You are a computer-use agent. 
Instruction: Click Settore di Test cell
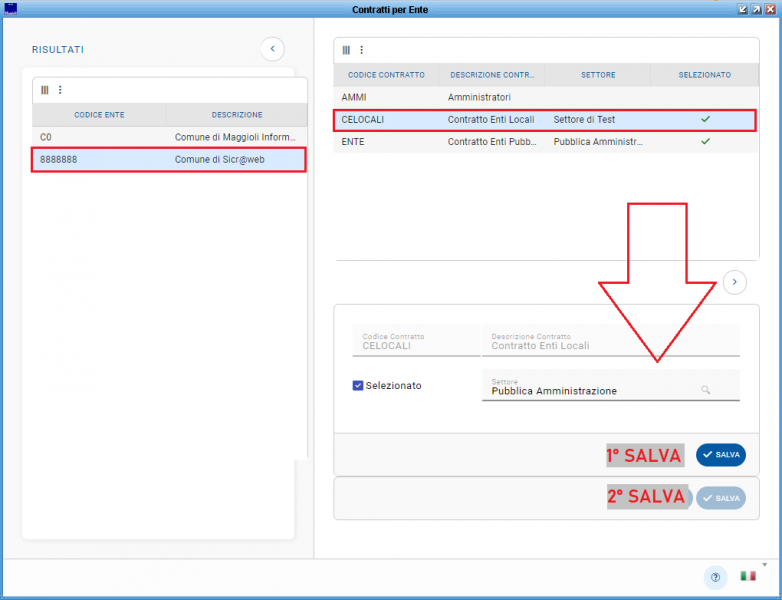coord(584,120)
